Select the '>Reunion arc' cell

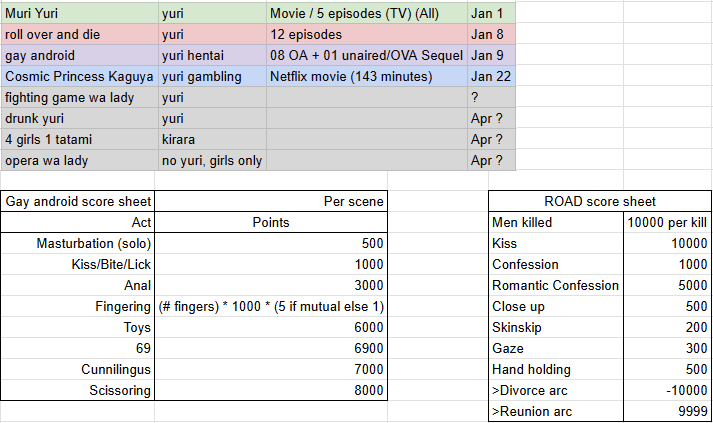tap(556, 411)
